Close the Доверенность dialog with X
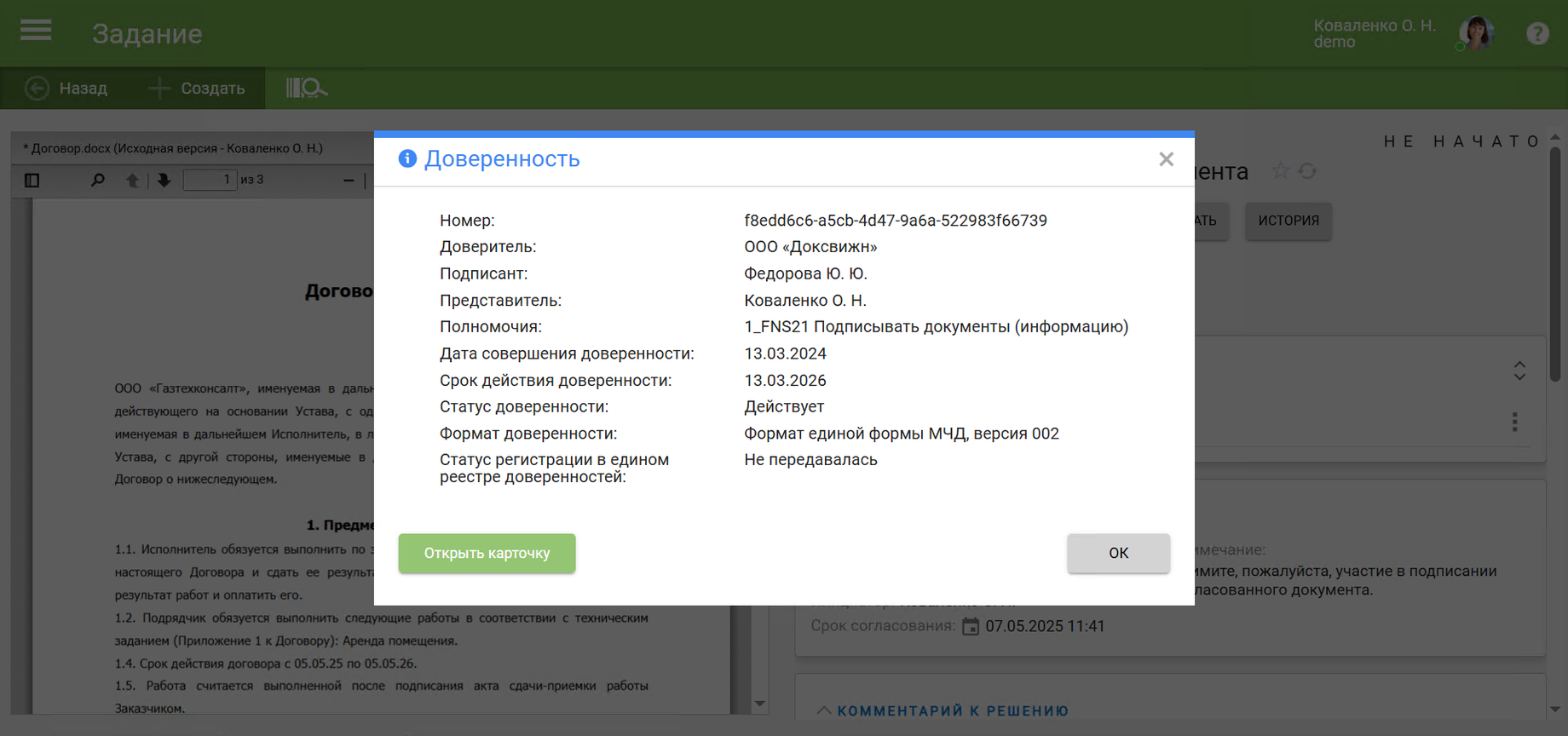1568x736 pixels. tap(1166, 159)
